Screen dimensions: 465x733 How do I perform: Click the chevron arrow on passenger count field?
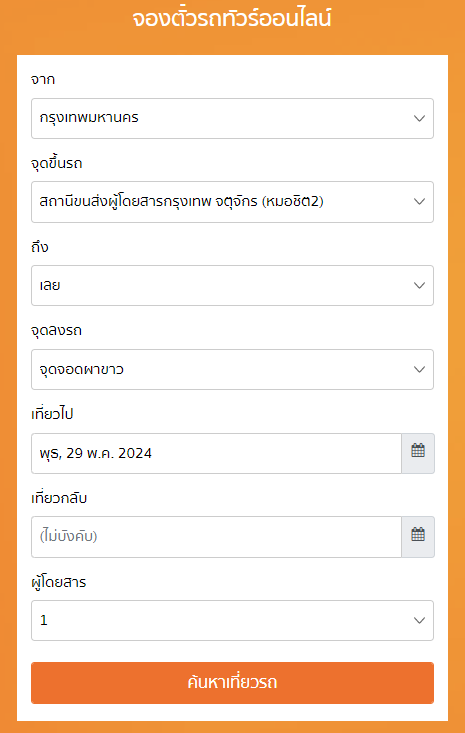[419, 620]
